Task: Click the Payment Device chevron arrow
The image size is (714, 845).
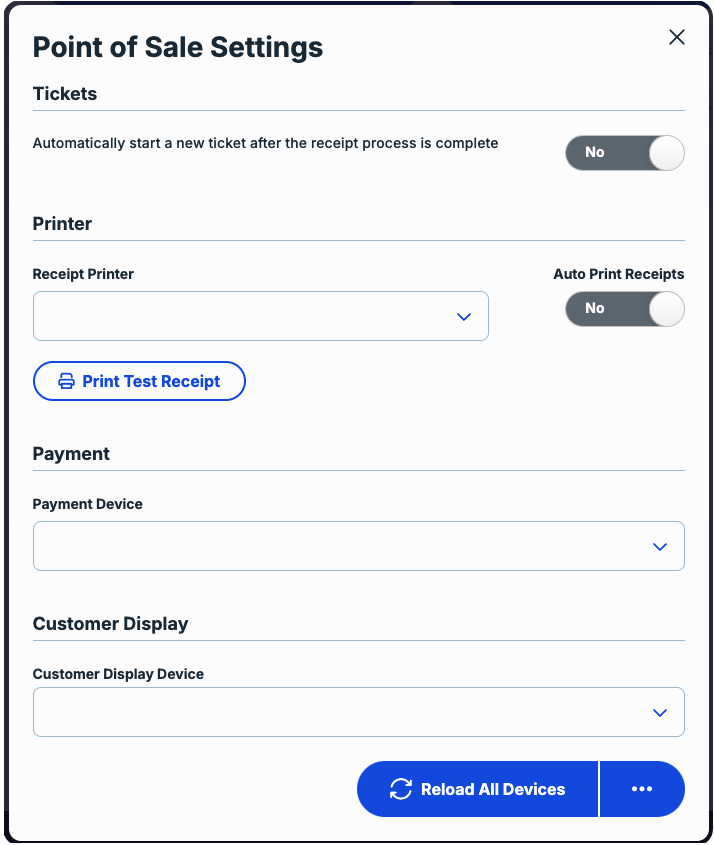Action: point(659,547)
